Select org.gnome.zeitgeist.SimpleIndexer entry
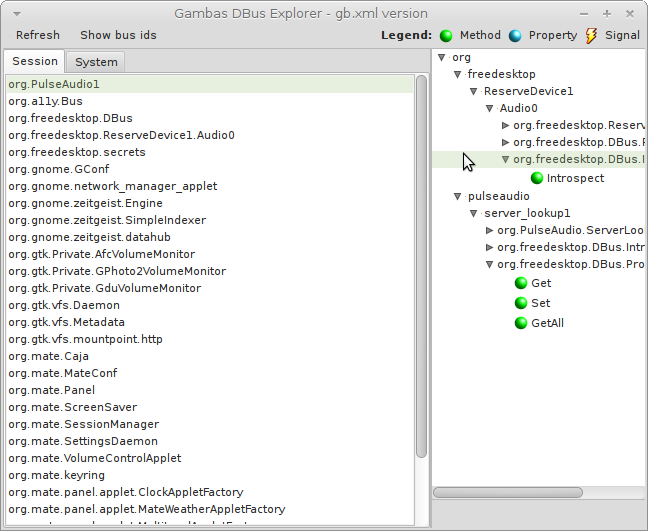 [x=210, y=220]
